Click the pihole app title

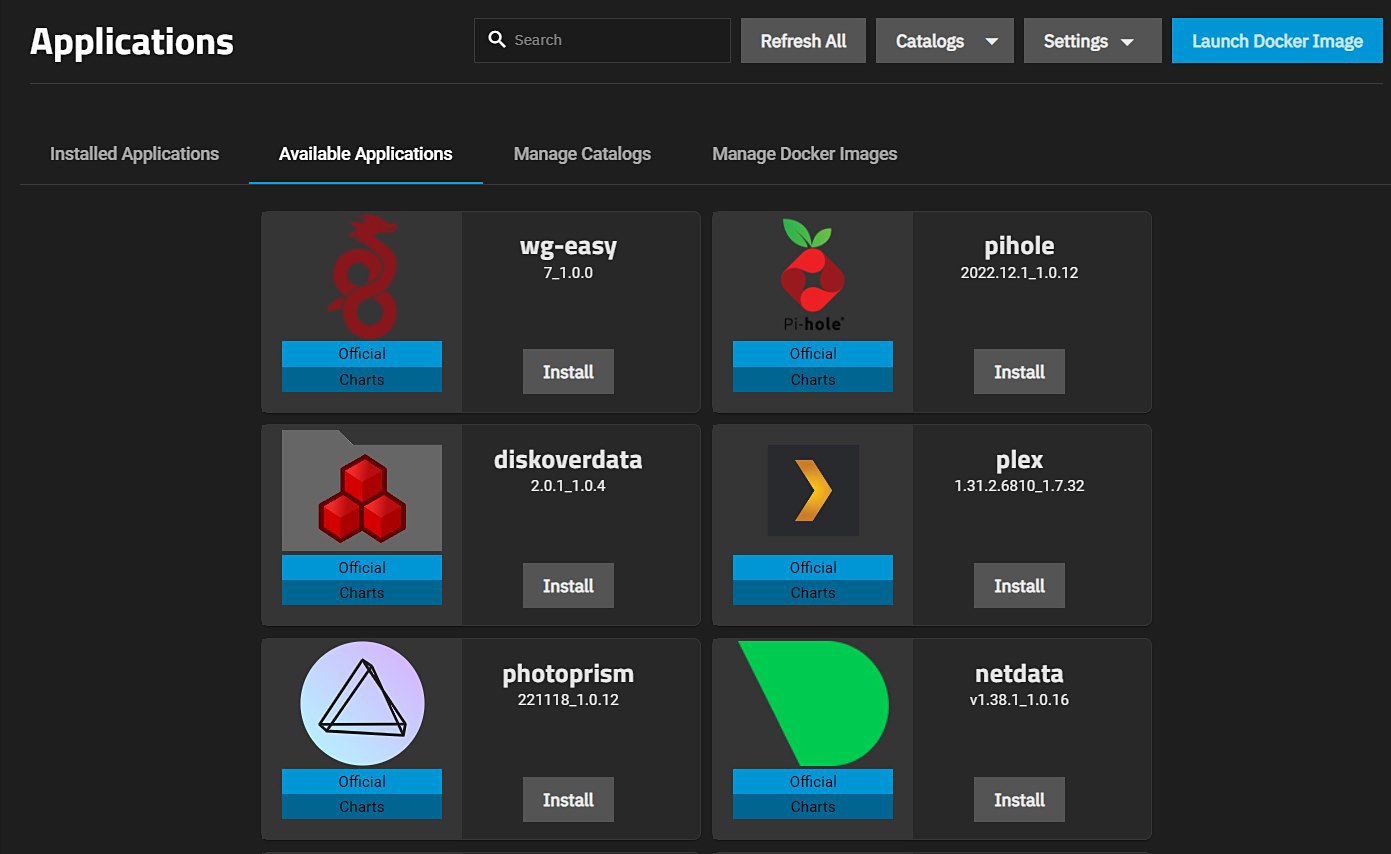tap(1019, 246)
